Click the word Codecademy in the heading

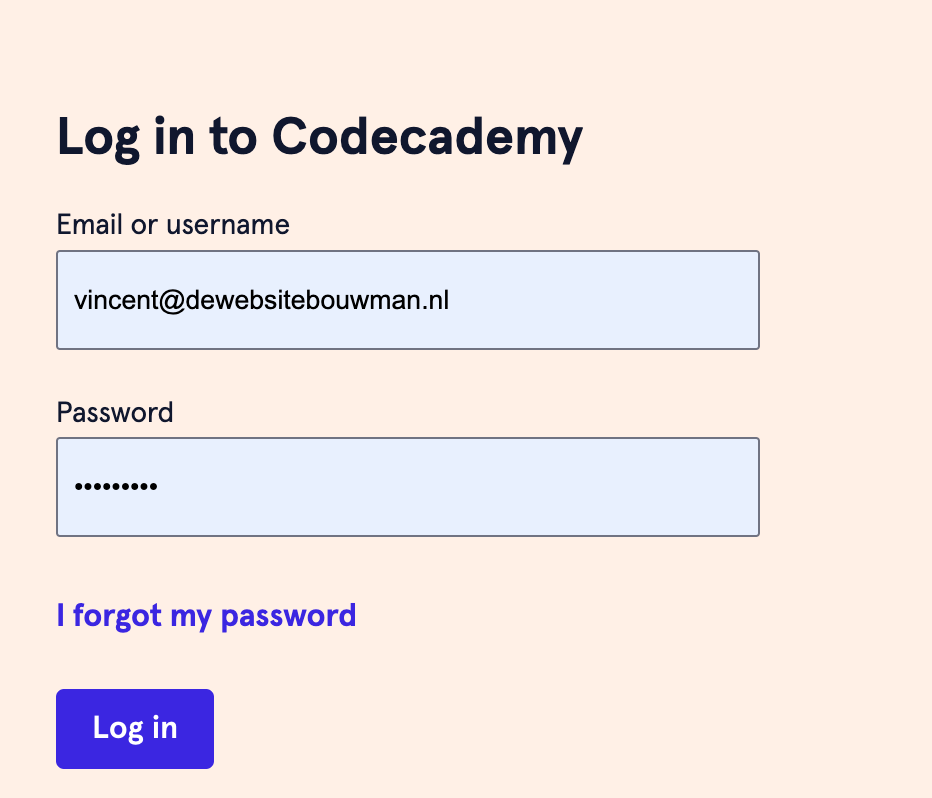point(427,137)
